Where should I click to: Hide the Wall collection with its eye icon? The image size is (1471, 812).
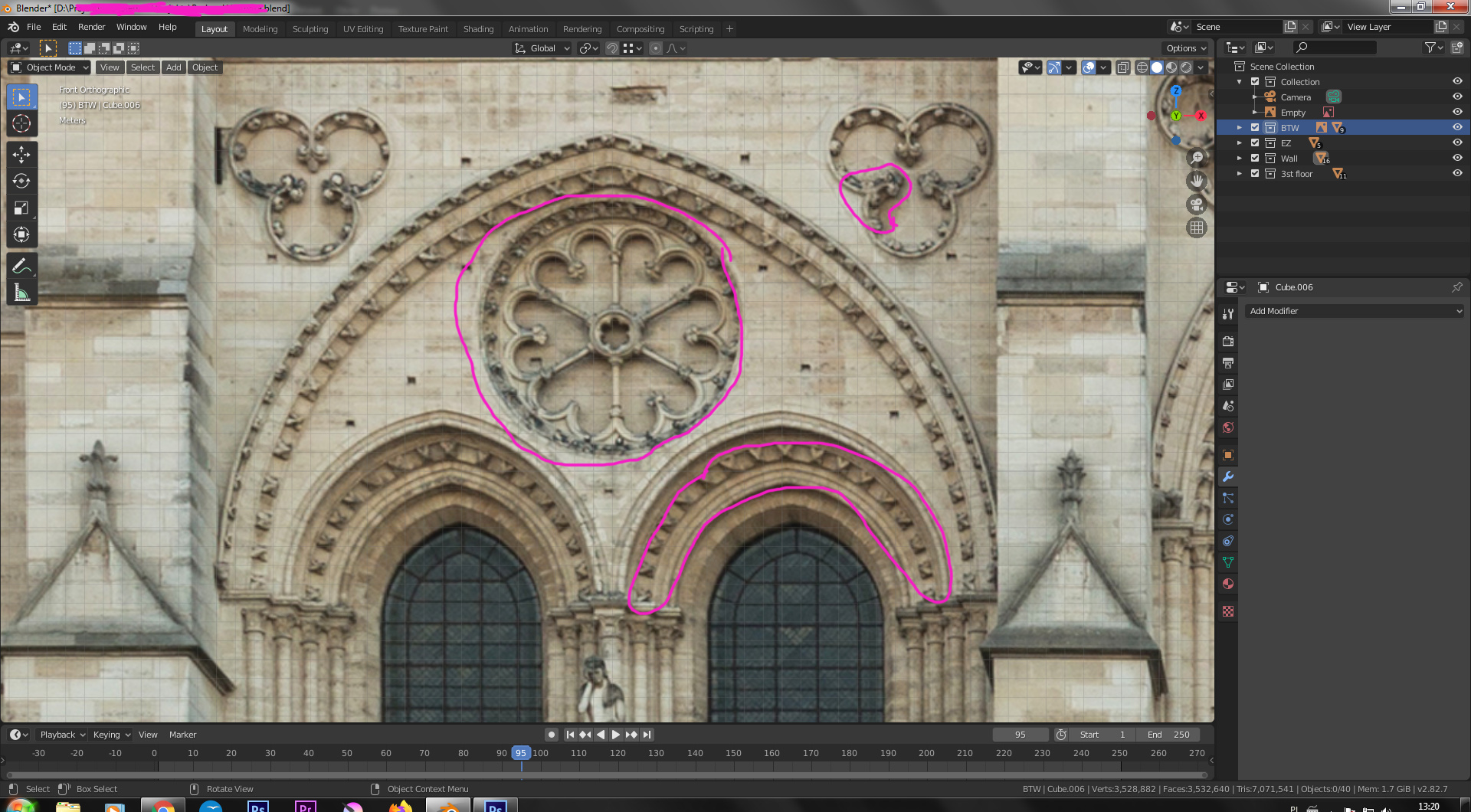click(x=1457, y=158)
